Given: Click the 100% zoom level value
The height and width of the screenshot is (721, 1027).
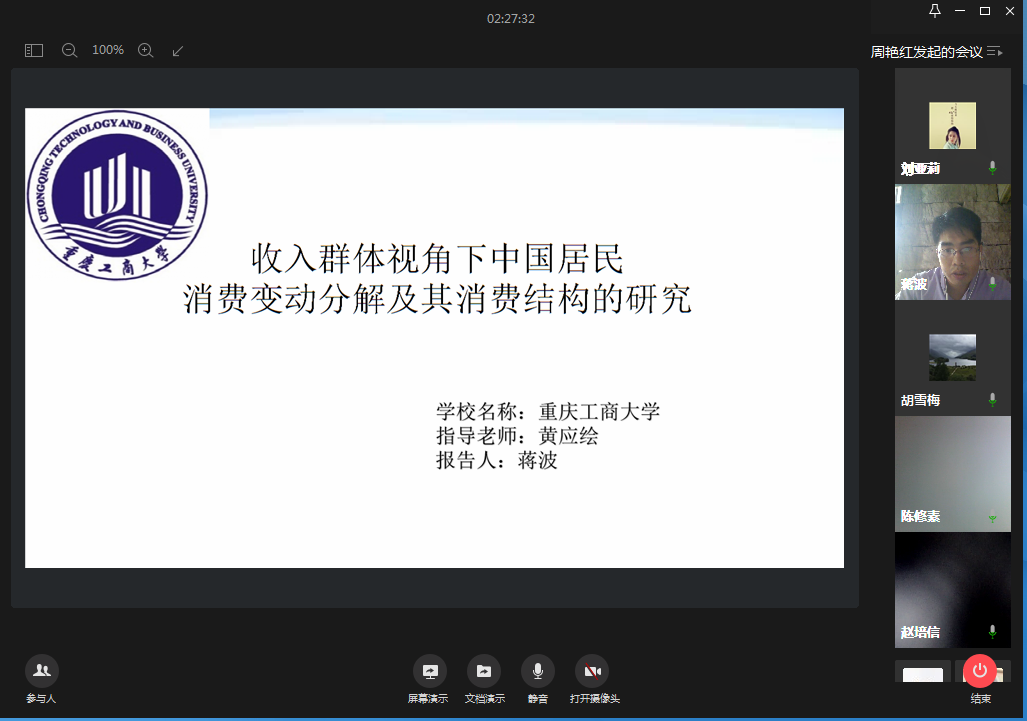Looking at the screenshot, I should click(x=108, y=50).
